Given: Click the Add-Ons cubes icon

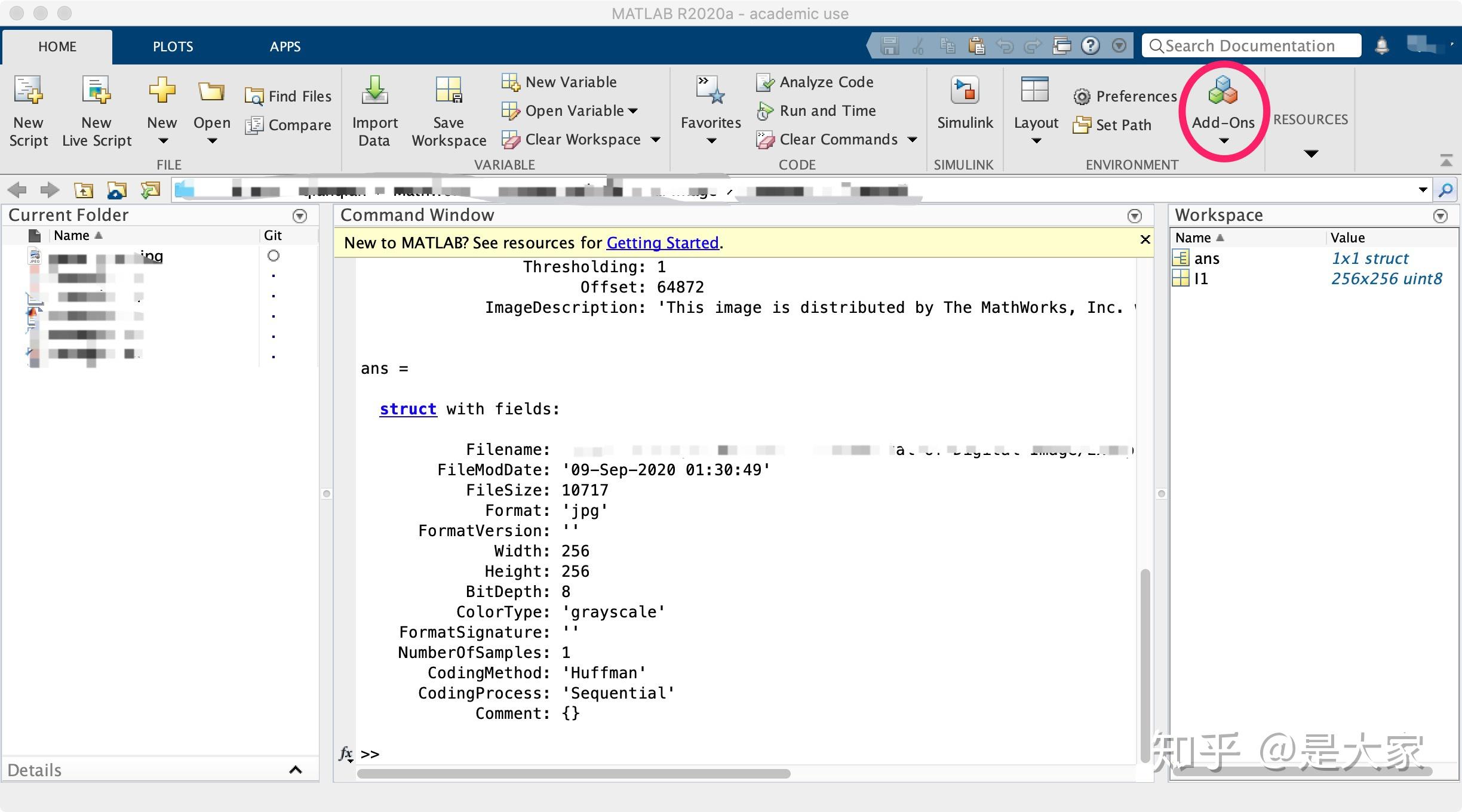Looking at the screenshot, I should click(x=1223, y=91).
